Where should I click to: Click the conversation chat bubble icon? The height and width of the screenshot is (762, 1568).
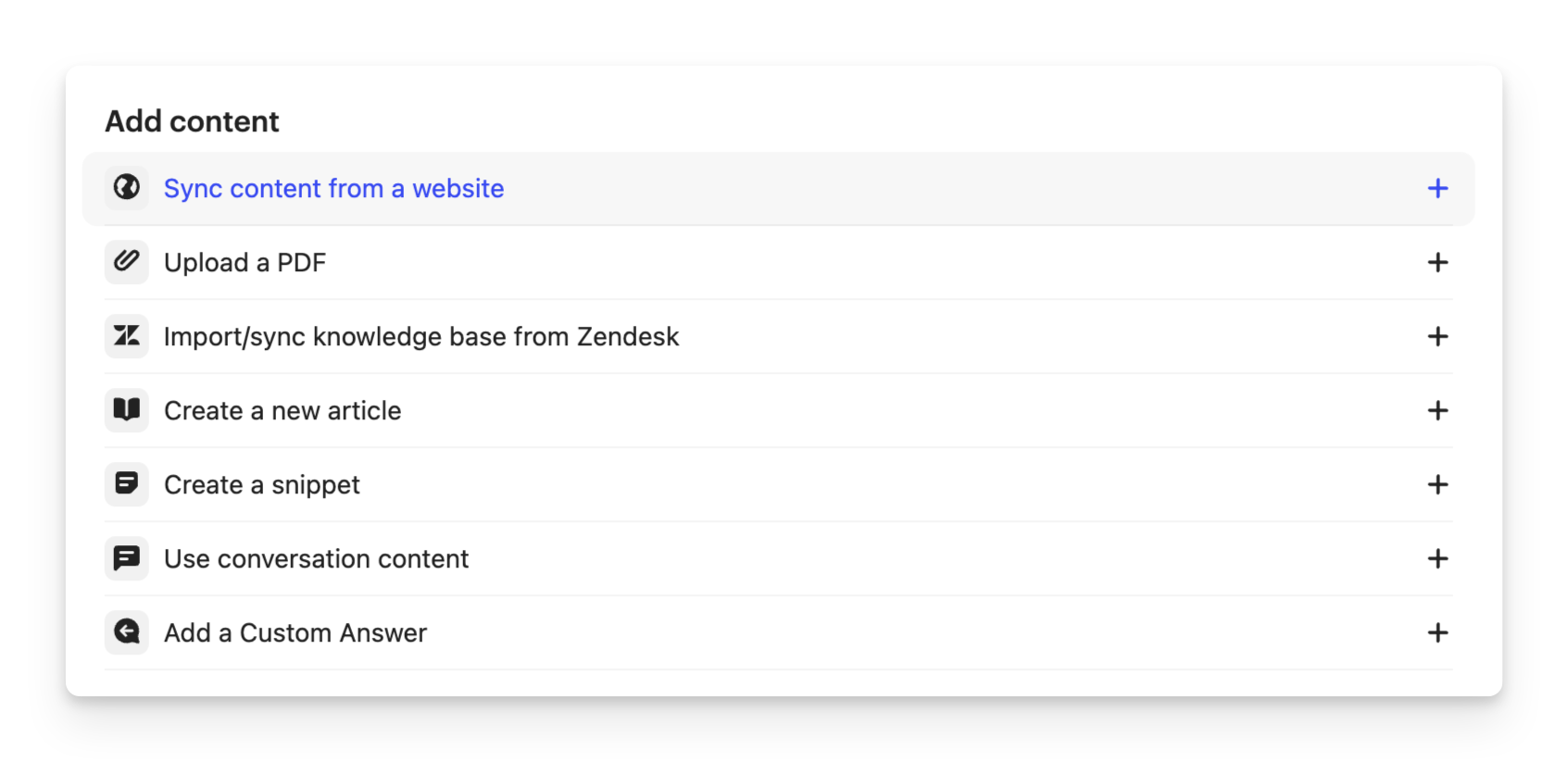tap(127, 558)
